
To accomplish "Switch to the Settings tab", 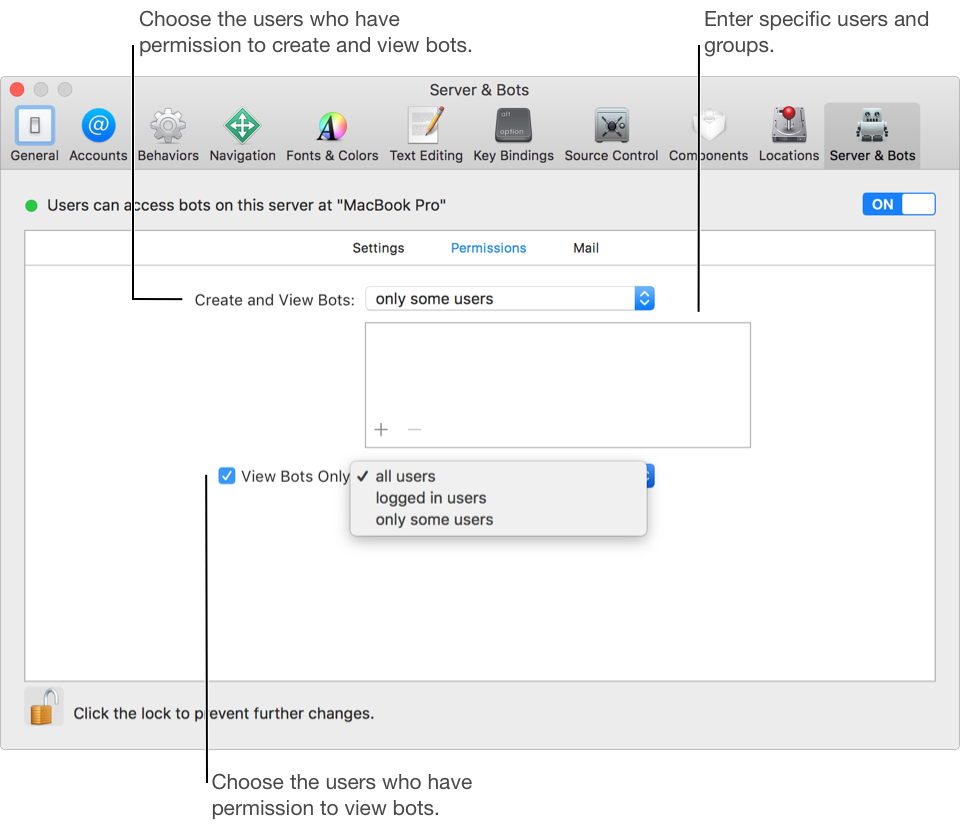I will pyautogui.click(x=378, y=247).
